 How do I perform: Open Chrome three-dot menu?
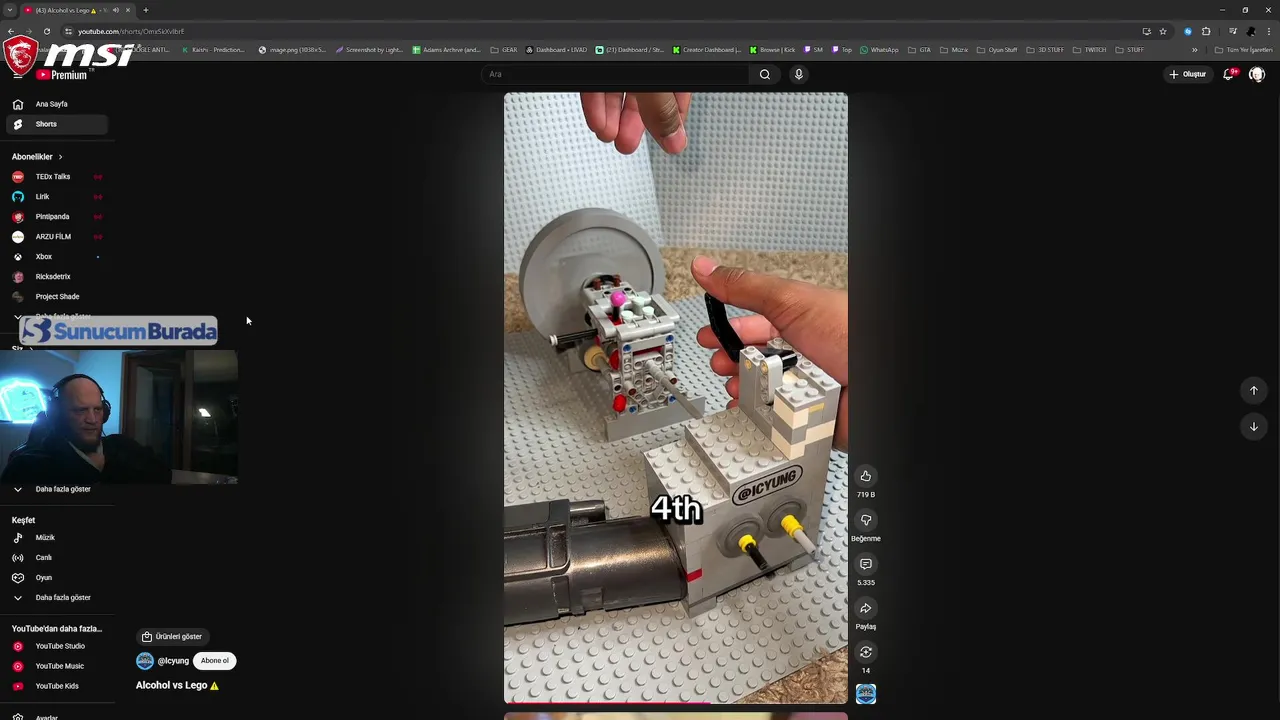tap(1269, 31)
